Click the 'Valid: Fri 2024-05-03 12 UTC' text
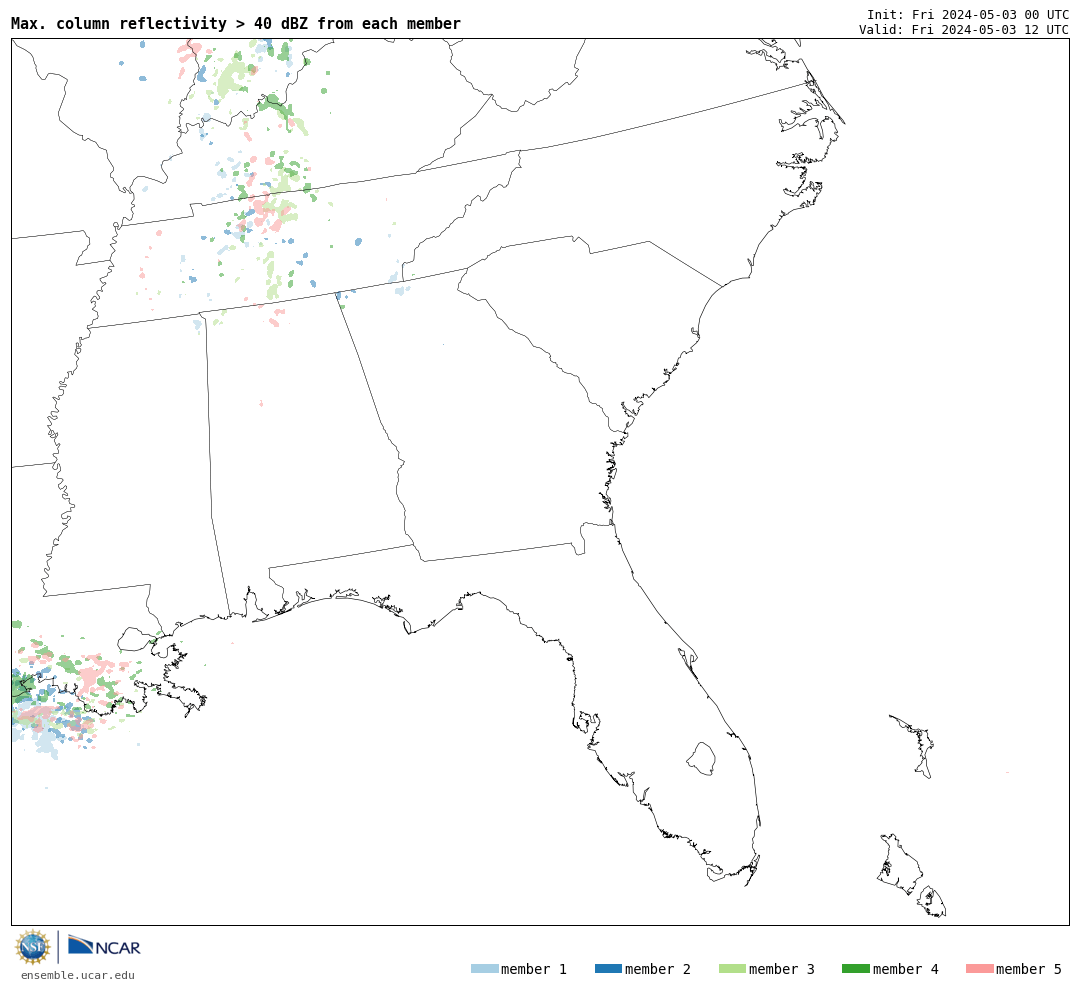The width and height of the screenshot is (1080, 988). 964,30
